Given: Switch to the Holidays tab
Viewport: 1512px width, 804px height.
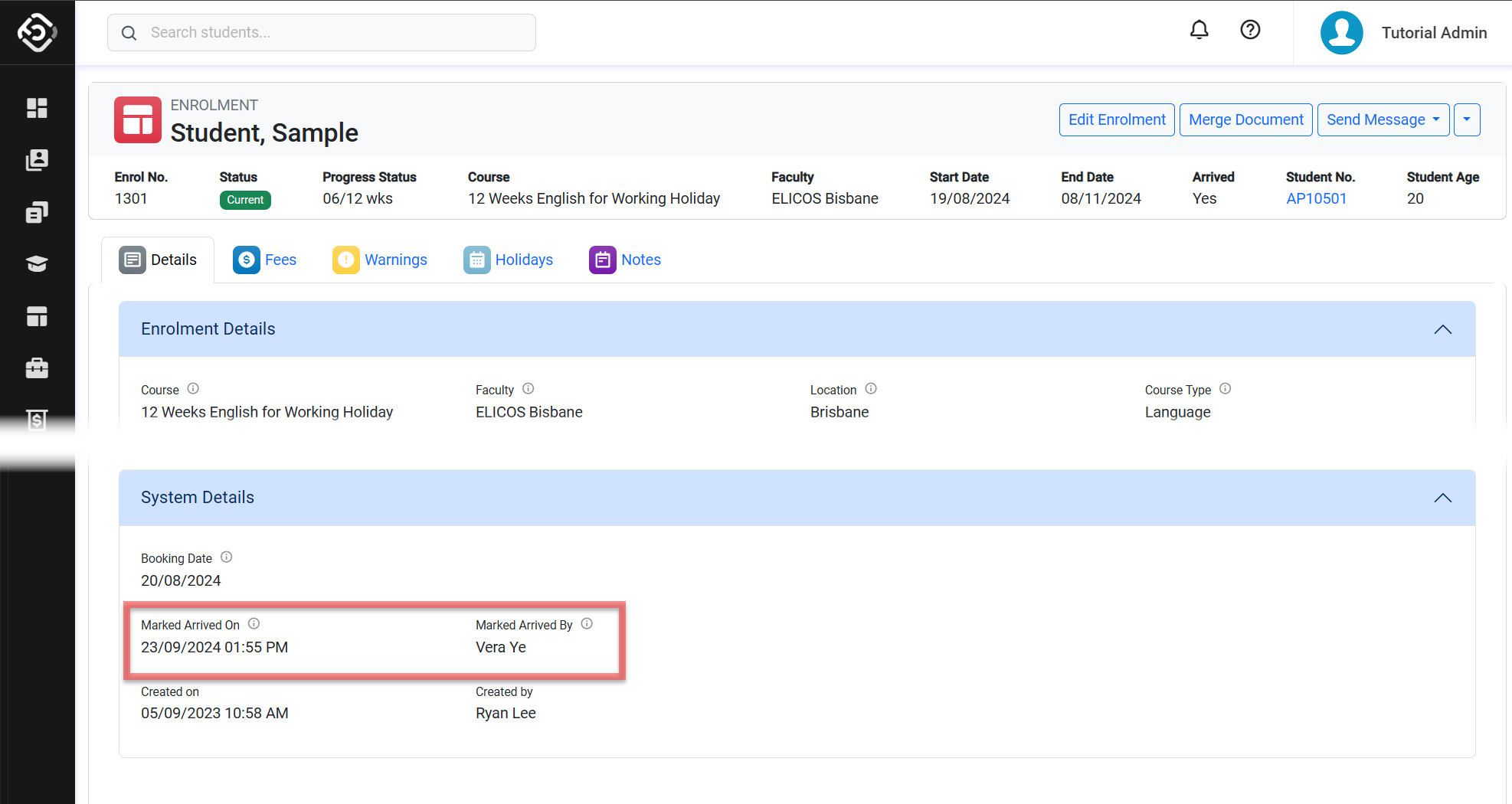Looking at the screenshot, I should 509,260.
